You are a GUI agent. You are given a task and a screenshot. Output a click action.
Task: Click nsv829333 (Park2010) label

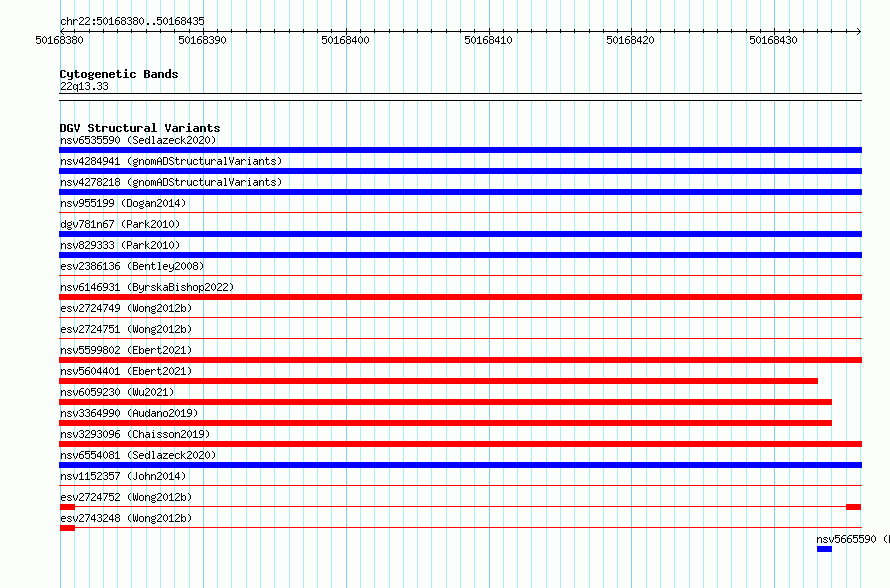point(120,245)
